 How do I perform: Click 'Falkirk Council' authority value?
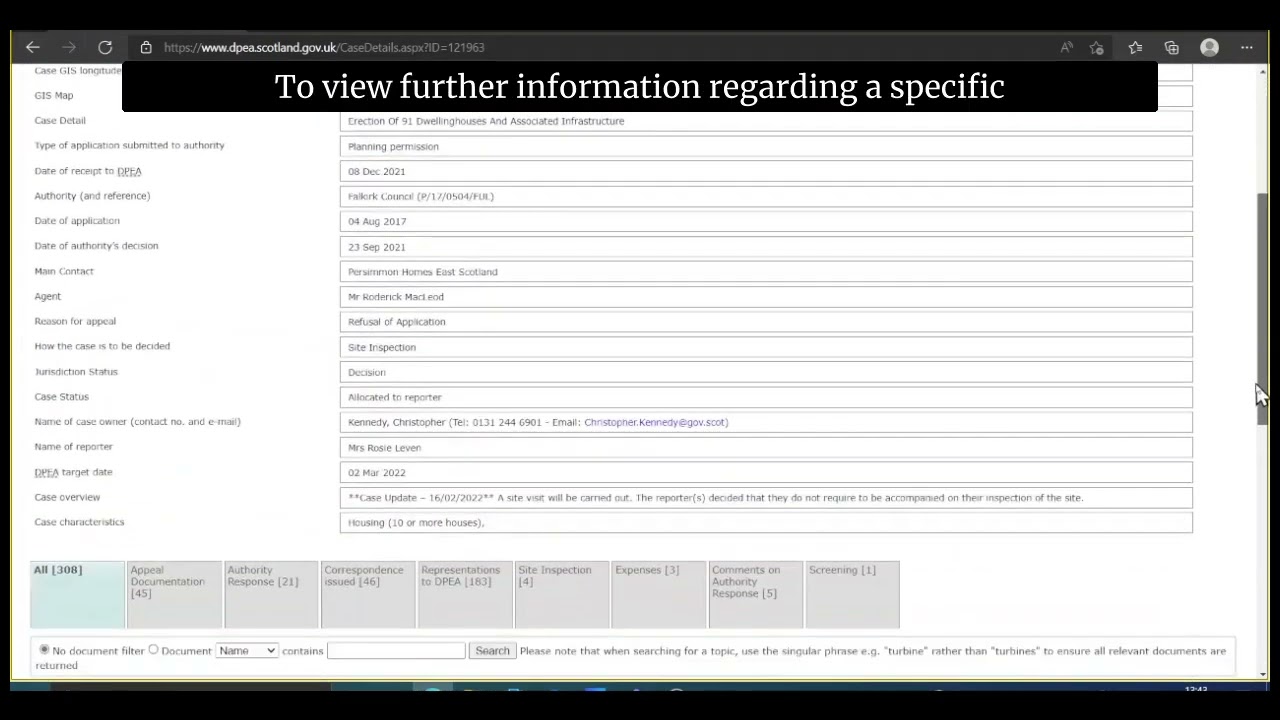coord(421,196)
